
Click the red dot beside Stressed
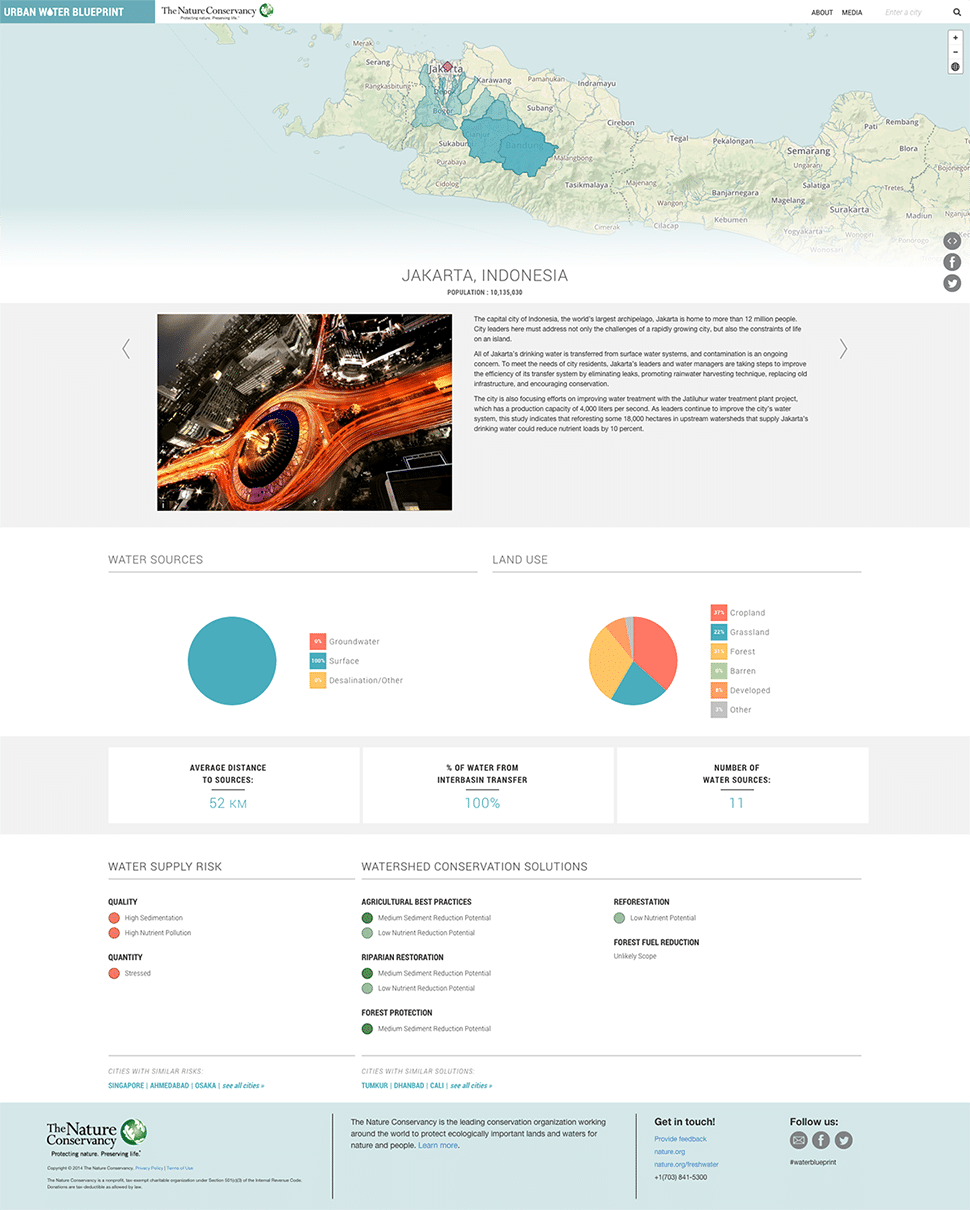click(x=114, y=973)
